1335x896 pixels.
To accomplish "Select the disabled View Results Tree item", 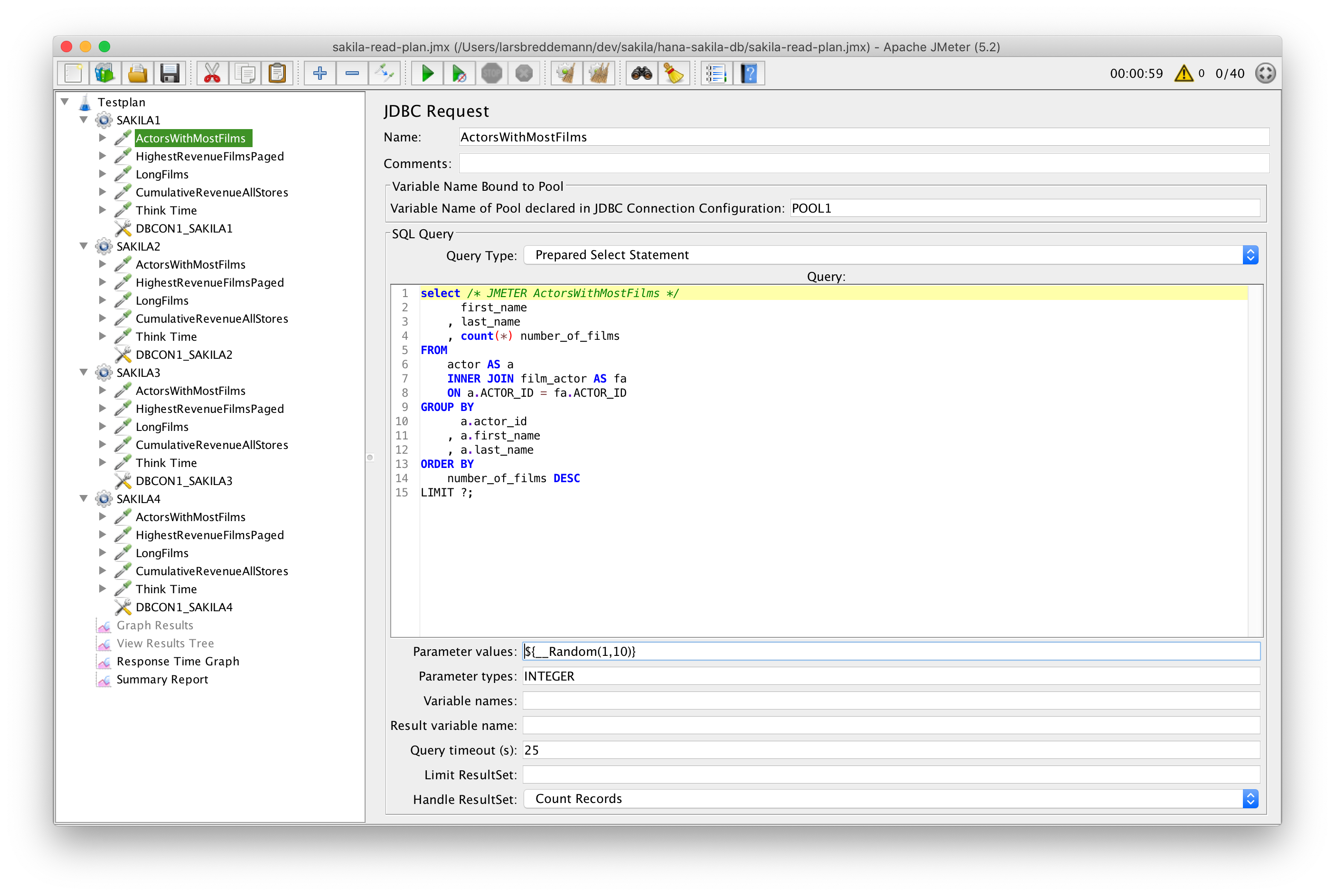I will [165, 644].
